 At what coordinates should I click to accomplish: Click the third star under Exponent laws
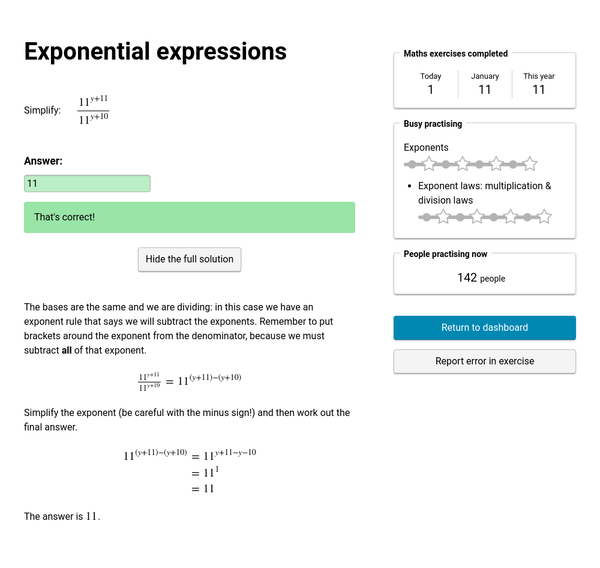(x=511, y=216)
